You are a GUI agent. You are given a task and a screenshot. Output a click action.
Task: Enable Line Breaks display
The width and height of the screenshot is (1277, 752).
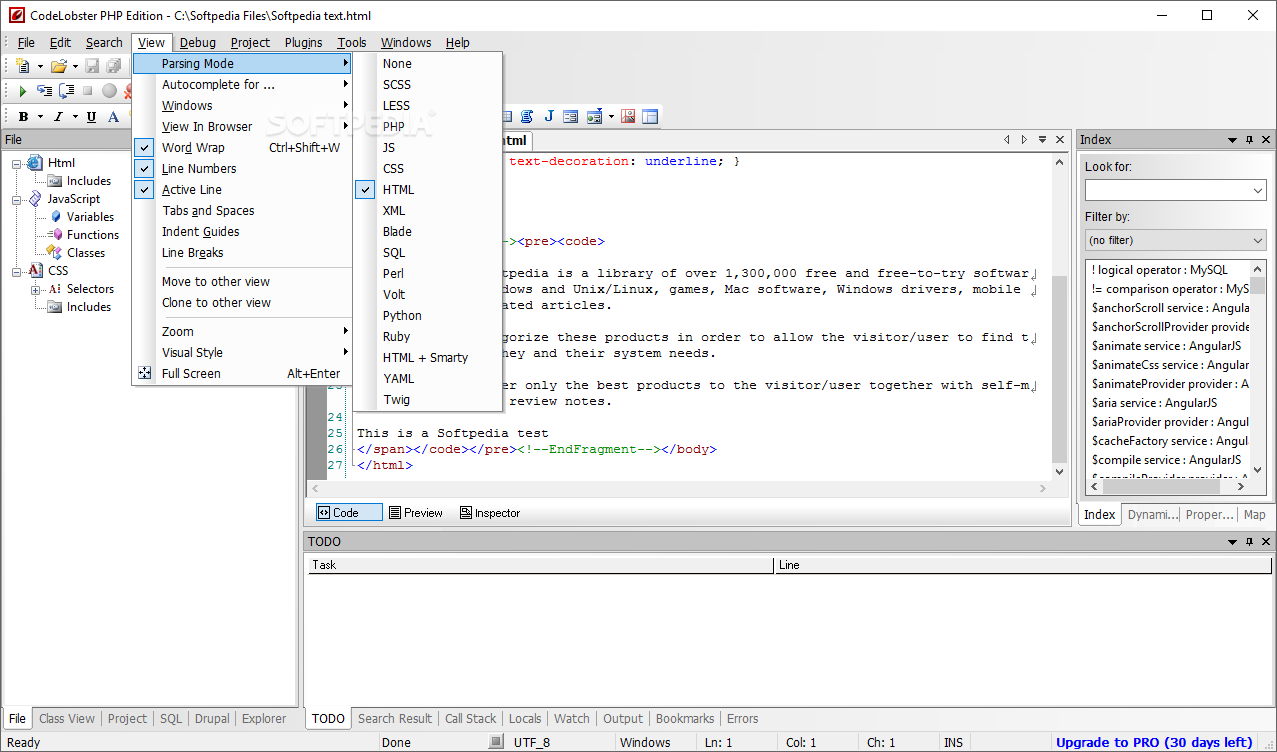click(x=243, y=253)
